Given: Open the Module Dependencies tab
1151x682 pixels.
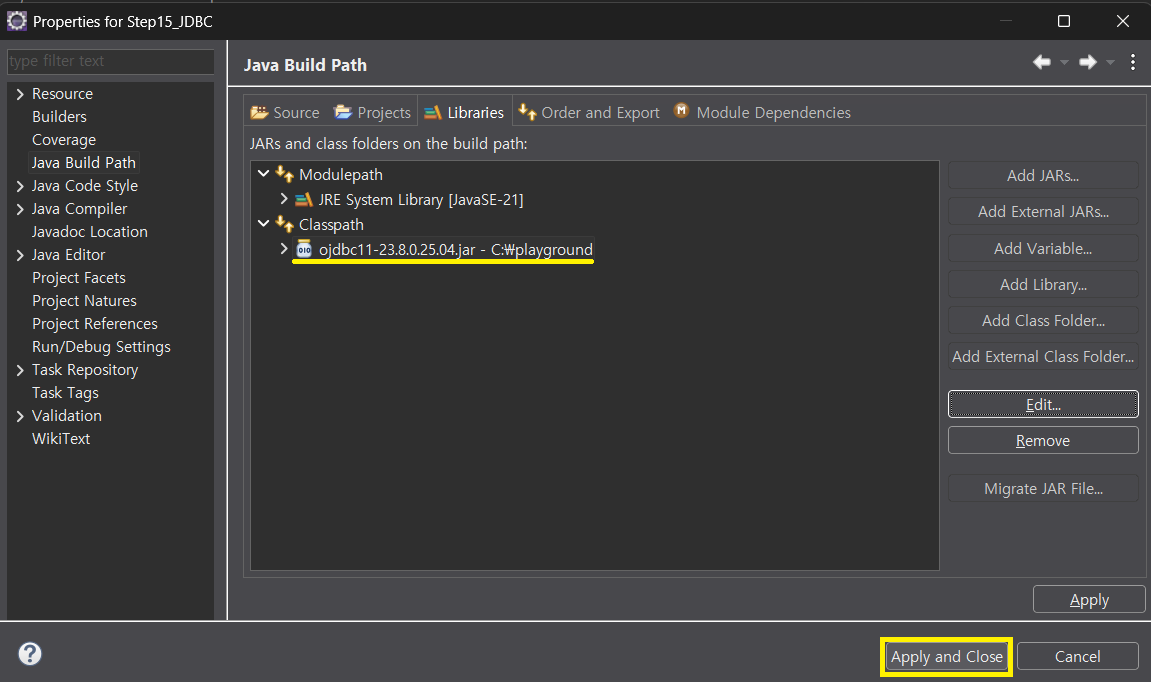Looking at the screenshot, I should click(762, 112).
